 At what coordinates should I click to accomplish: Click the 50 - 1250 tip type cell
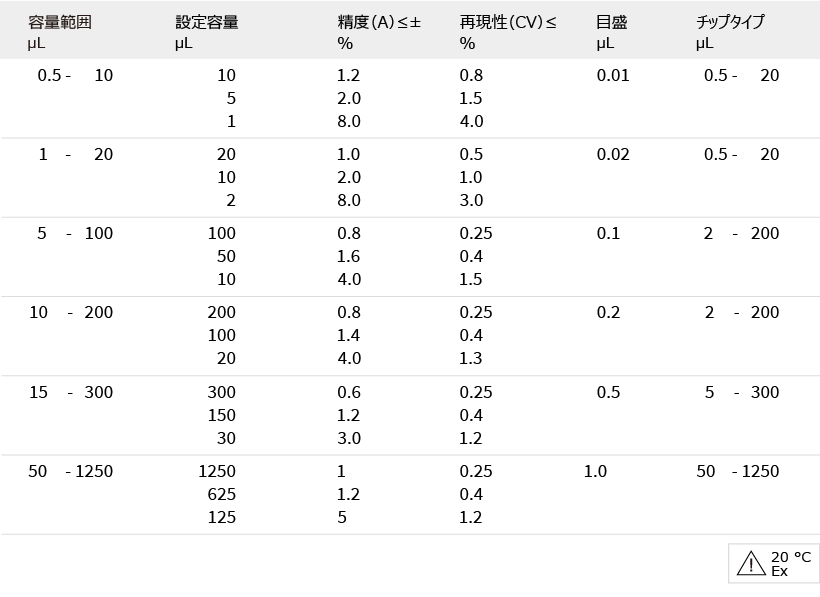[738, 471]
